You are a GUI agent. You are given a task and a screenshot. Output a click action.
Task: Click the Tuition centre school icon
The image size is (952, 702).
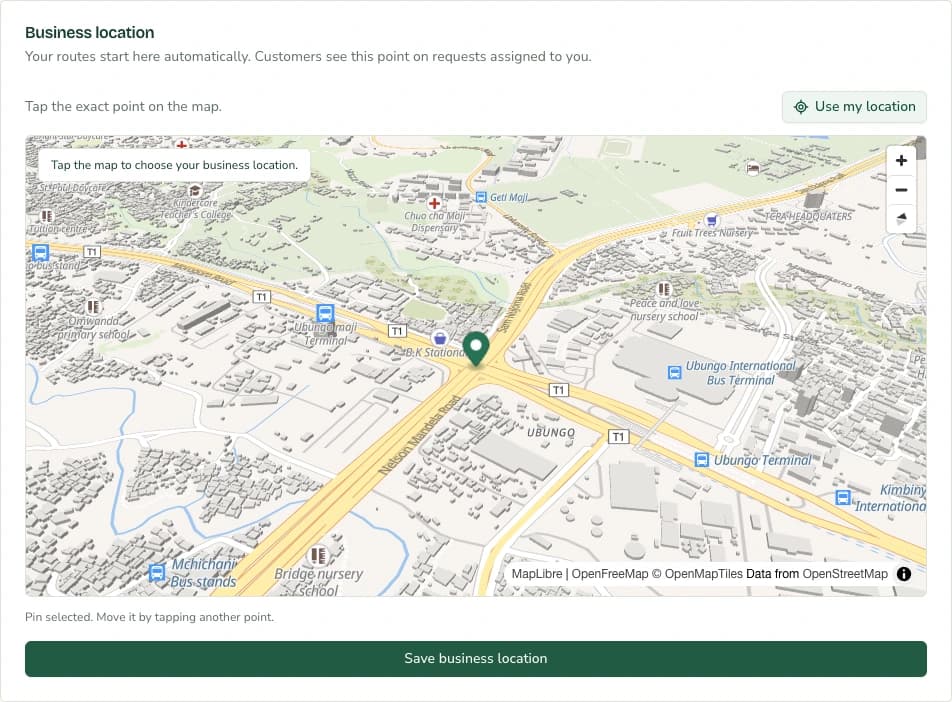pos(46,216)
